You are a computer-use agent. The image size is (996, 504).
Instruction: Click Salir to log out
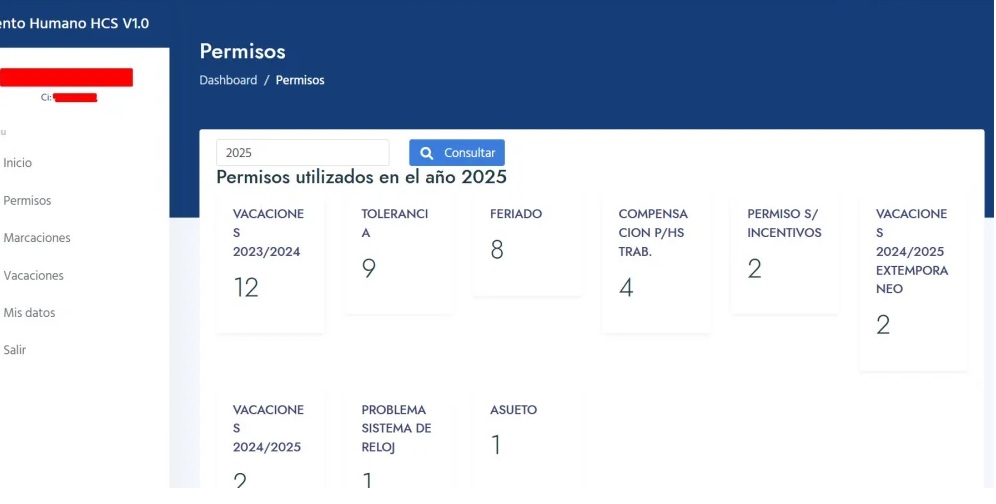point(15,350)
